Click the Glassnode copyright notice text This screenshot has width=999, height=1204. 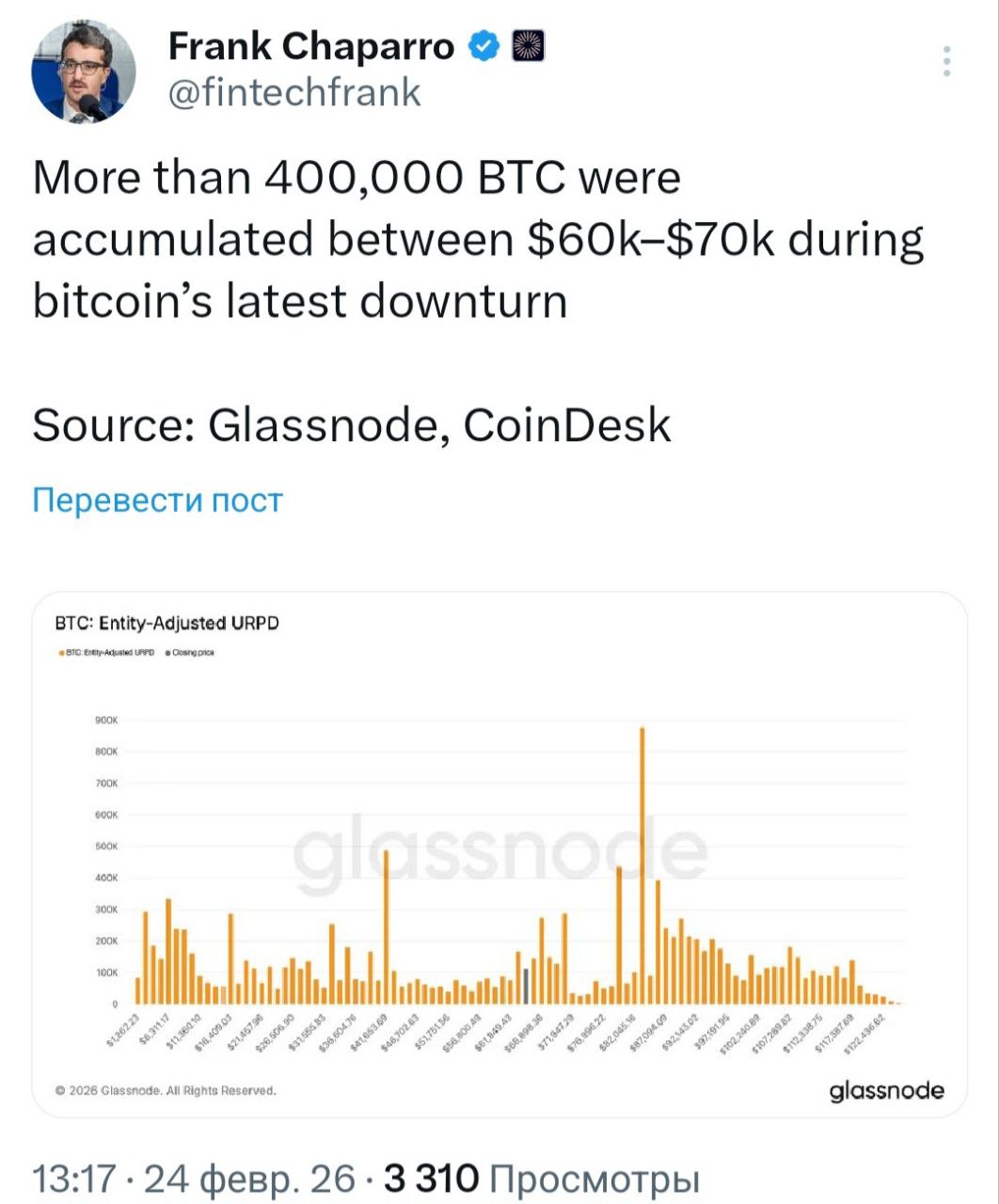point(166,1091)
